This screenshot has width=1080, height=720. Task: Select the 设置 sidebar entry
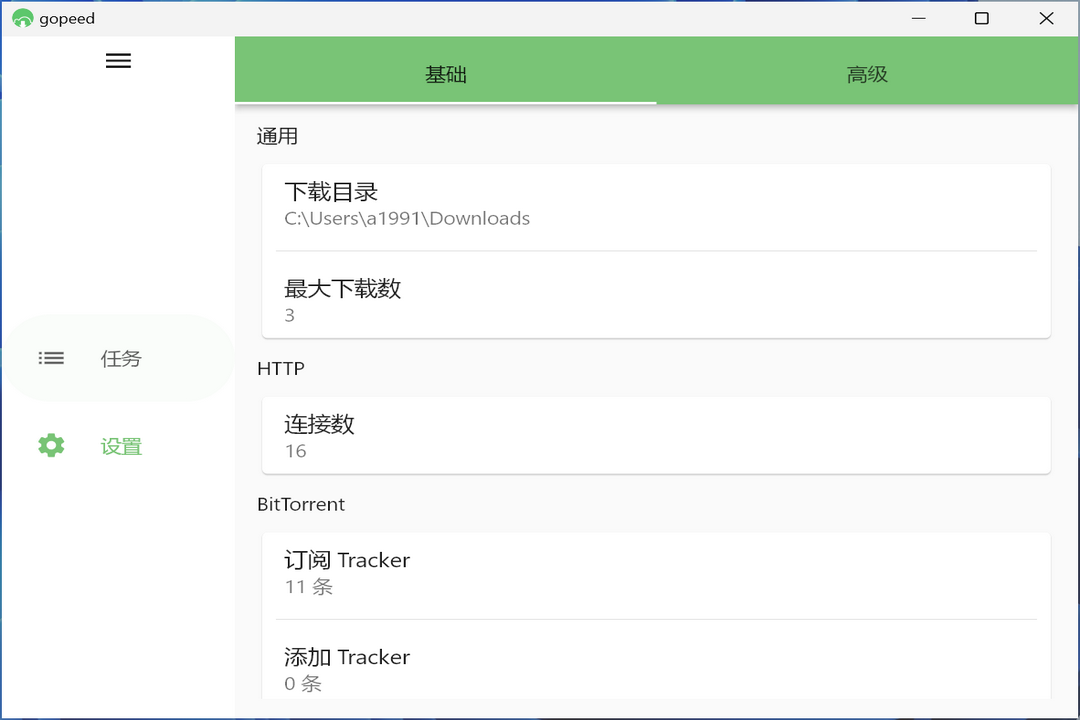[121, 446]
